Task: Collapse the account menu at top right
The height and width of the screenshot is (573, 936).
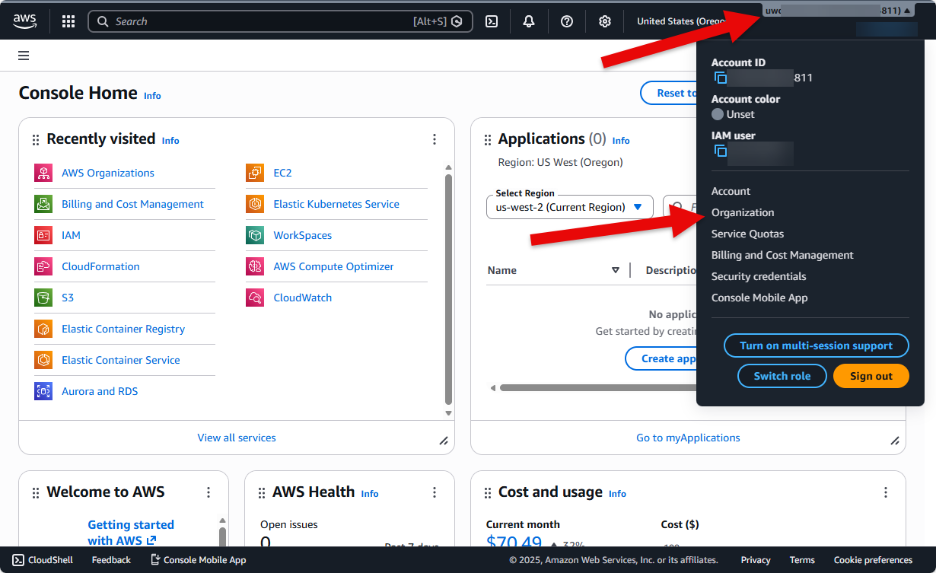Action: point(838,11)
